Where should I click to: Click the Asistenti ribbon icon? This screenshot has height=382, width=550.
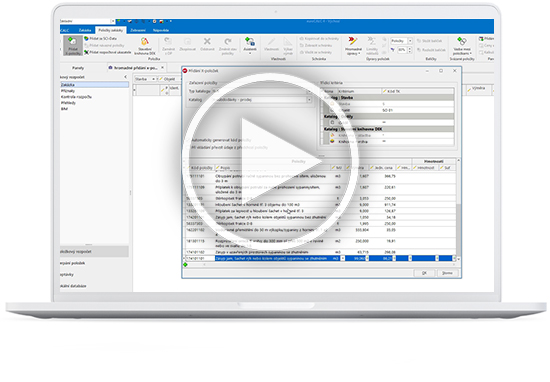tap(250, 45)
